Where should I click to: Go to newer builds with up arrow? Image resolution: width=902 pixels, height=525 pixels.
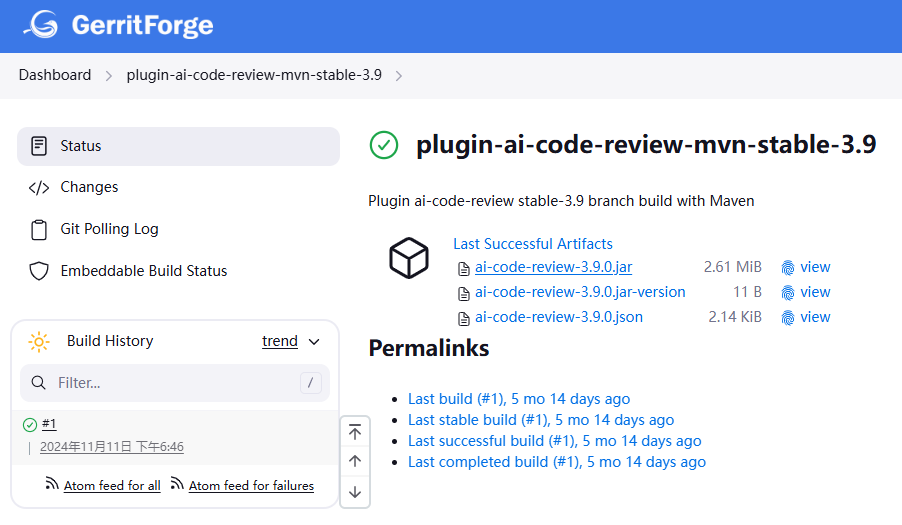[355, 461]
